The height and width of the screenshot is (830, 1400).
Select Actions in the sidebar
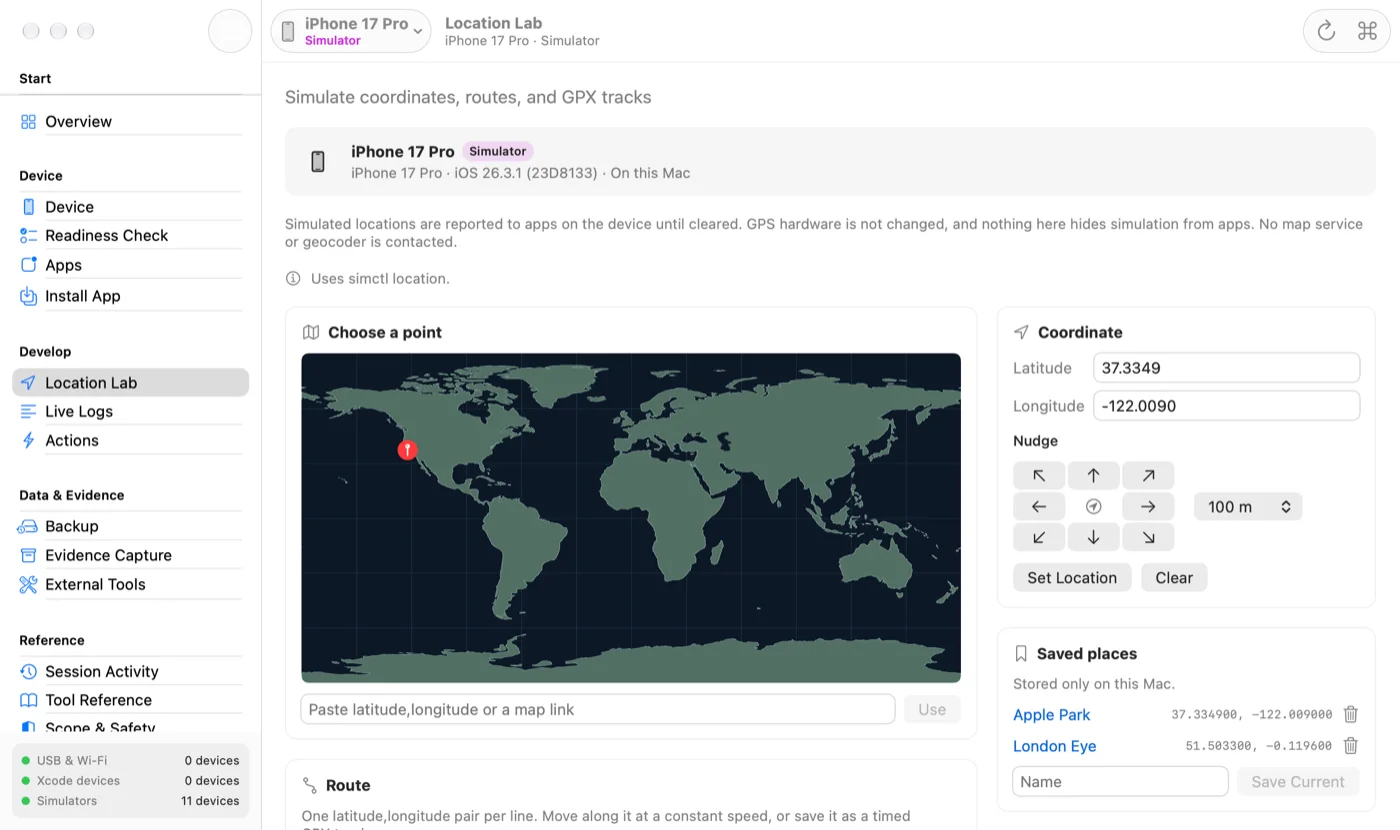click(130, 441)
